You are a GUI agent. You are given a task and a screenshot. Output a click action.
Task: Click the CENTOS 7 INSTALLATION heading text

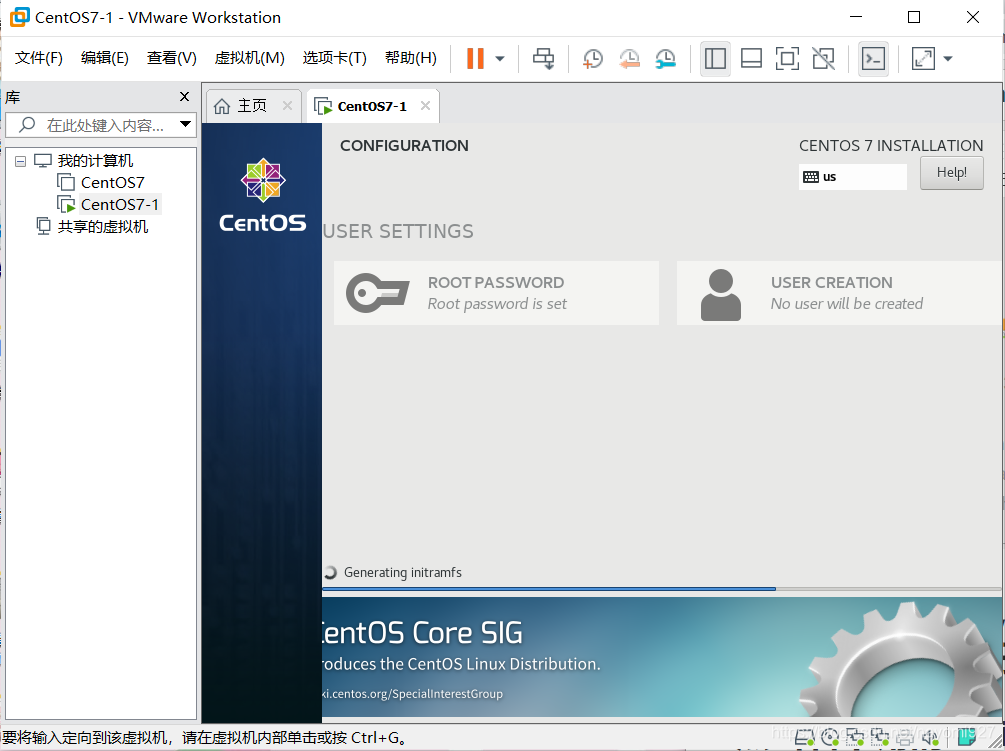891,145
